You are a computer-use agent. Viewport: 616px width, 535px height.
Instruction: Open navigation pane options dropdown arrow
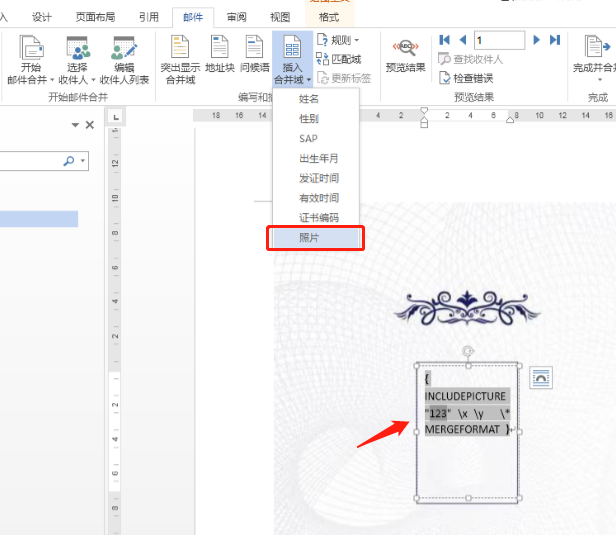[75, 125]
